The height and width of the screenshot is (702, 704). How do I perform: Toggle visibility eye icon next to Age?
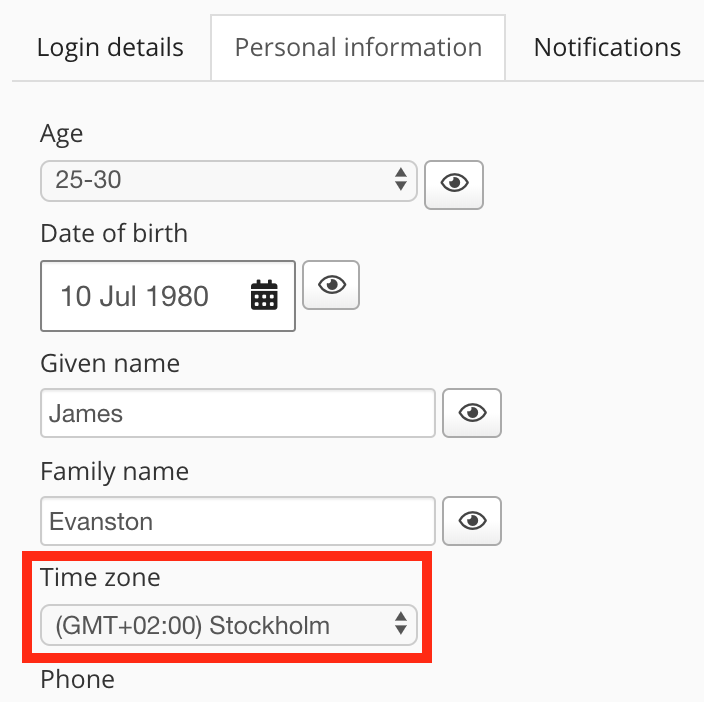coord(454,184)
